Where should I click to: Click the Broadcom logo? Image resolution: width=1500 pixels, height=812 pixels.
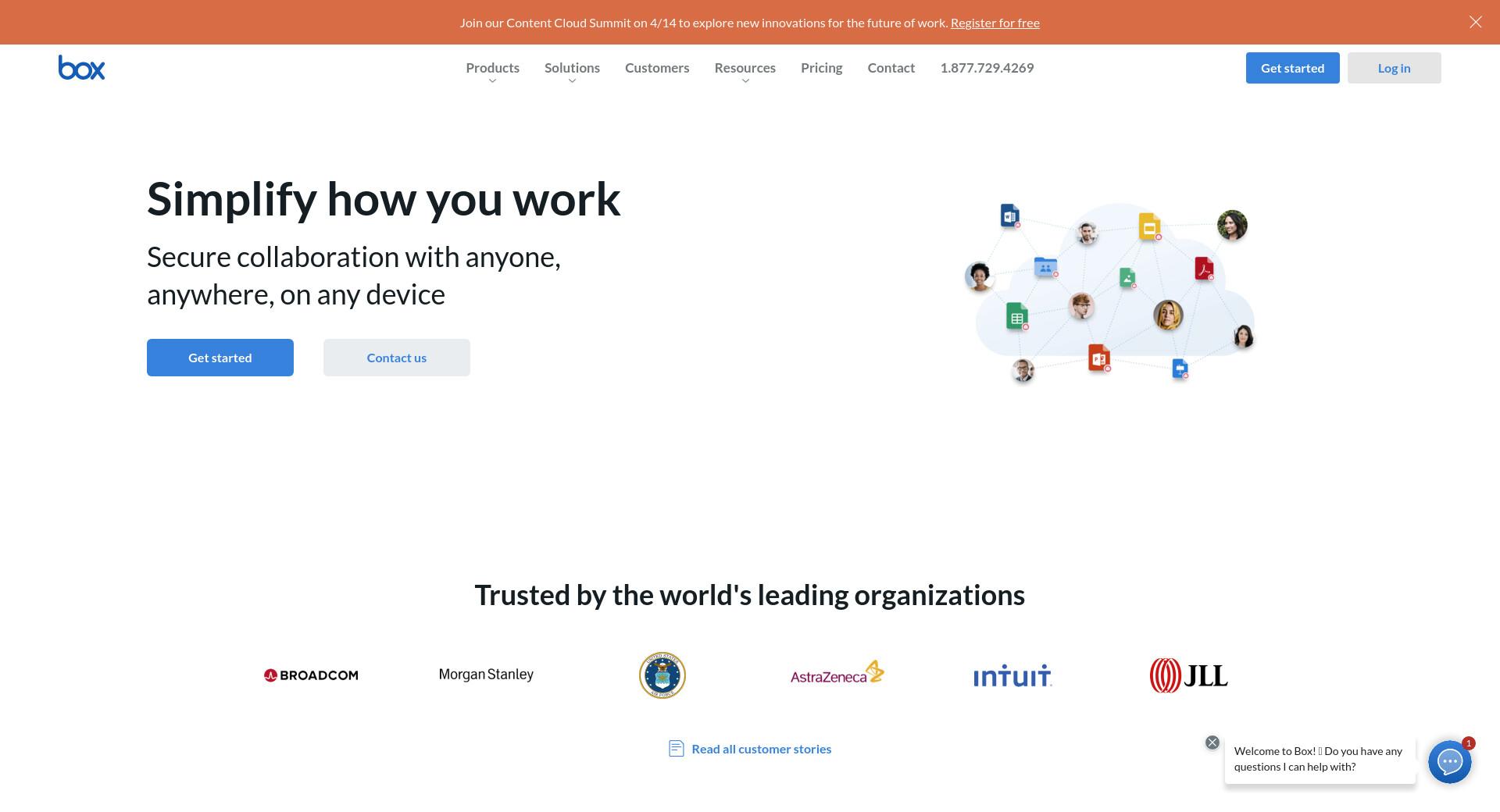click(x=311, y=675)
